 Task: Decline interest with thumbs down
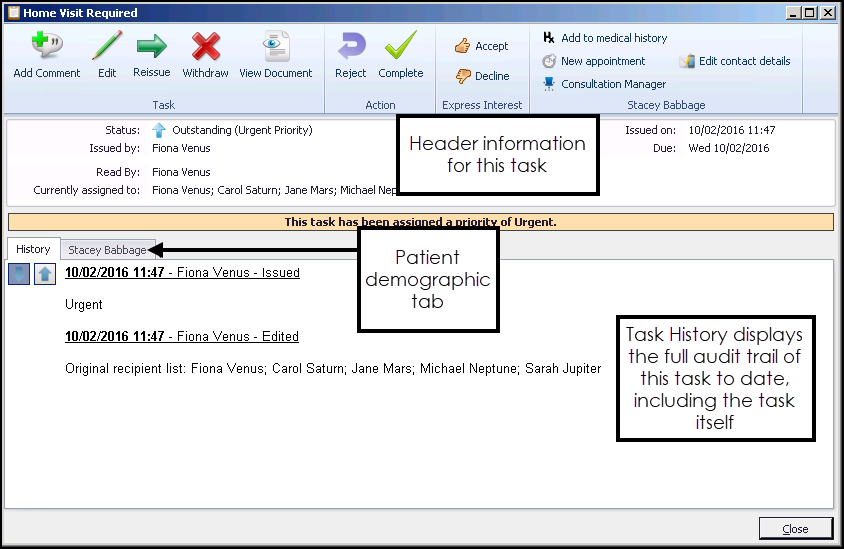click(x=481, y=76)
